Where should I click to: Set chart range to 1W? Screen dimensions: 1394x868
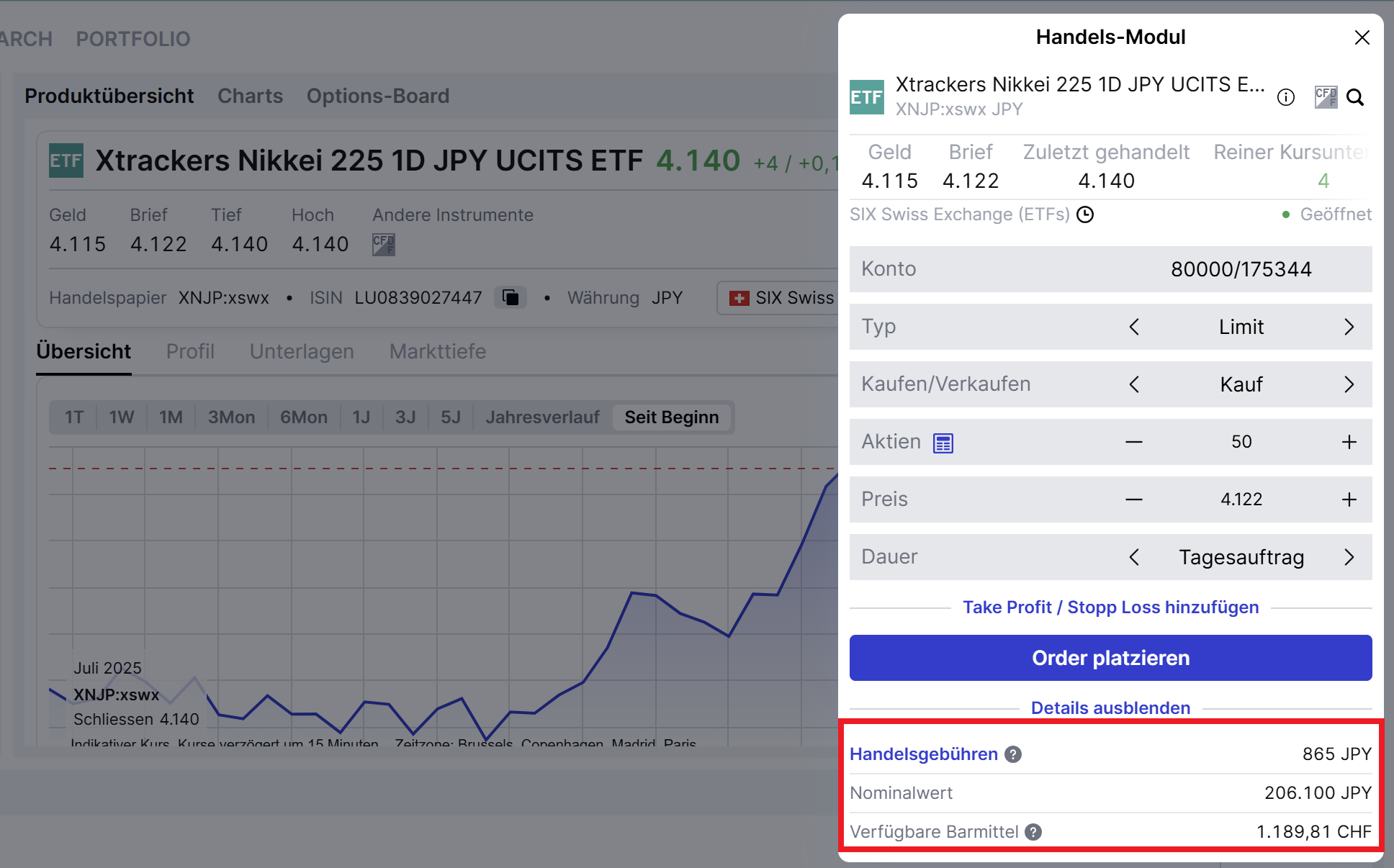pyautogui.click(x=122, y=417)
